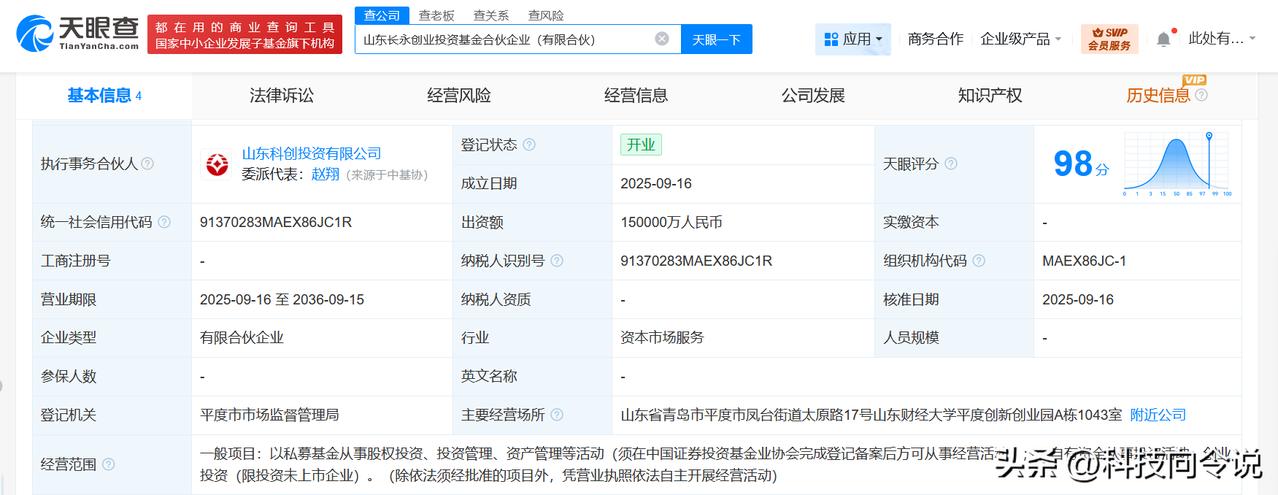Image resolution: width=1278 pixels, height=495 pixels.
Task: Click help icon next to 登记状态
Action: pos(529,145)
